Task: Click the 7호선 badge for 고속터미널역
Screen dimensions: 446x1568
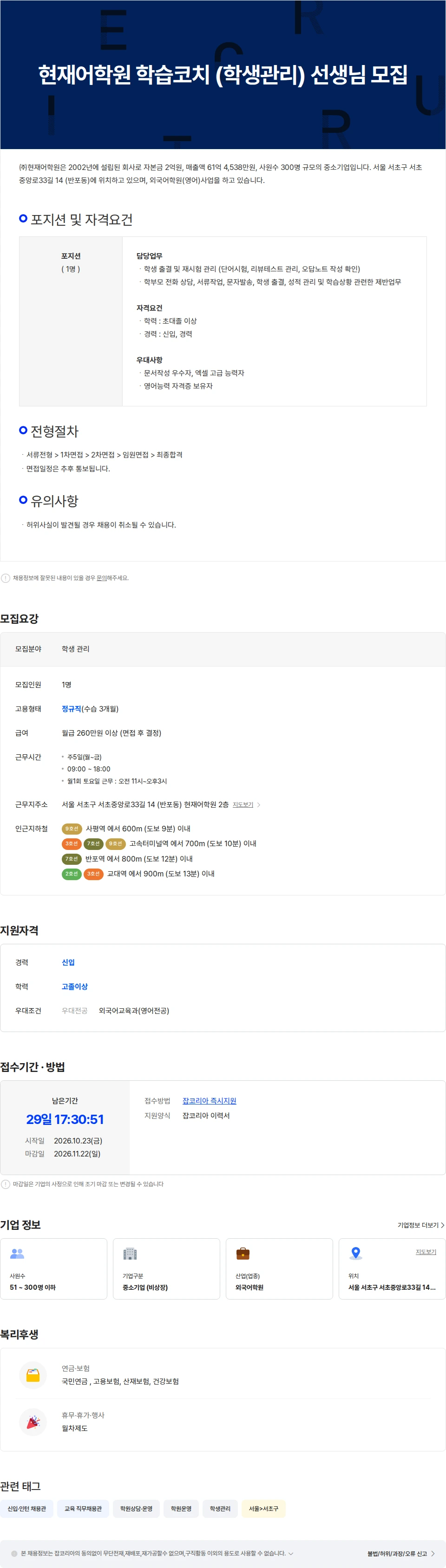Action: [x=93, y=843]
